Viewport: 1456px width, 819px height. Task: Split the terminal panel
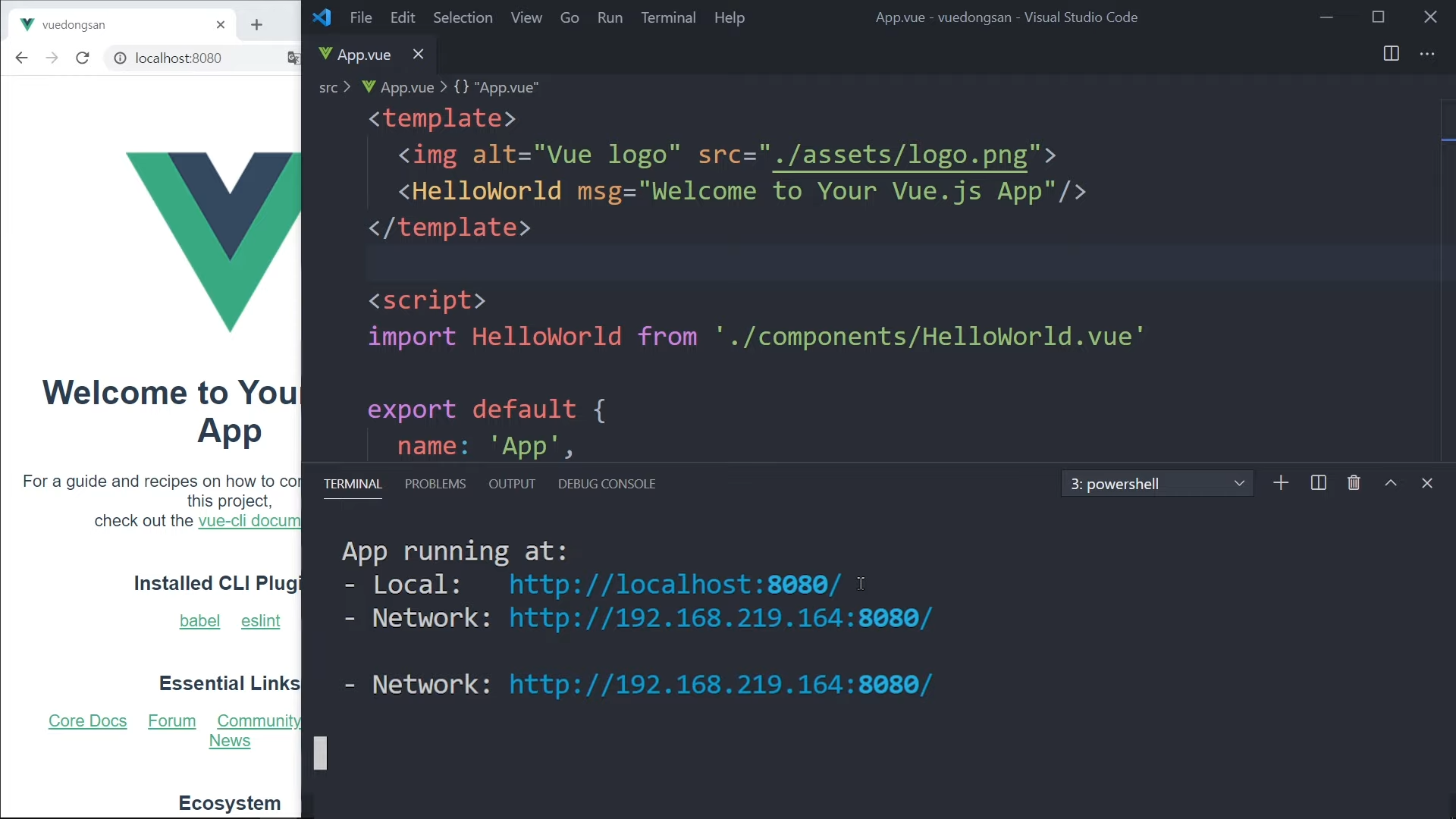click(1318, 483)
